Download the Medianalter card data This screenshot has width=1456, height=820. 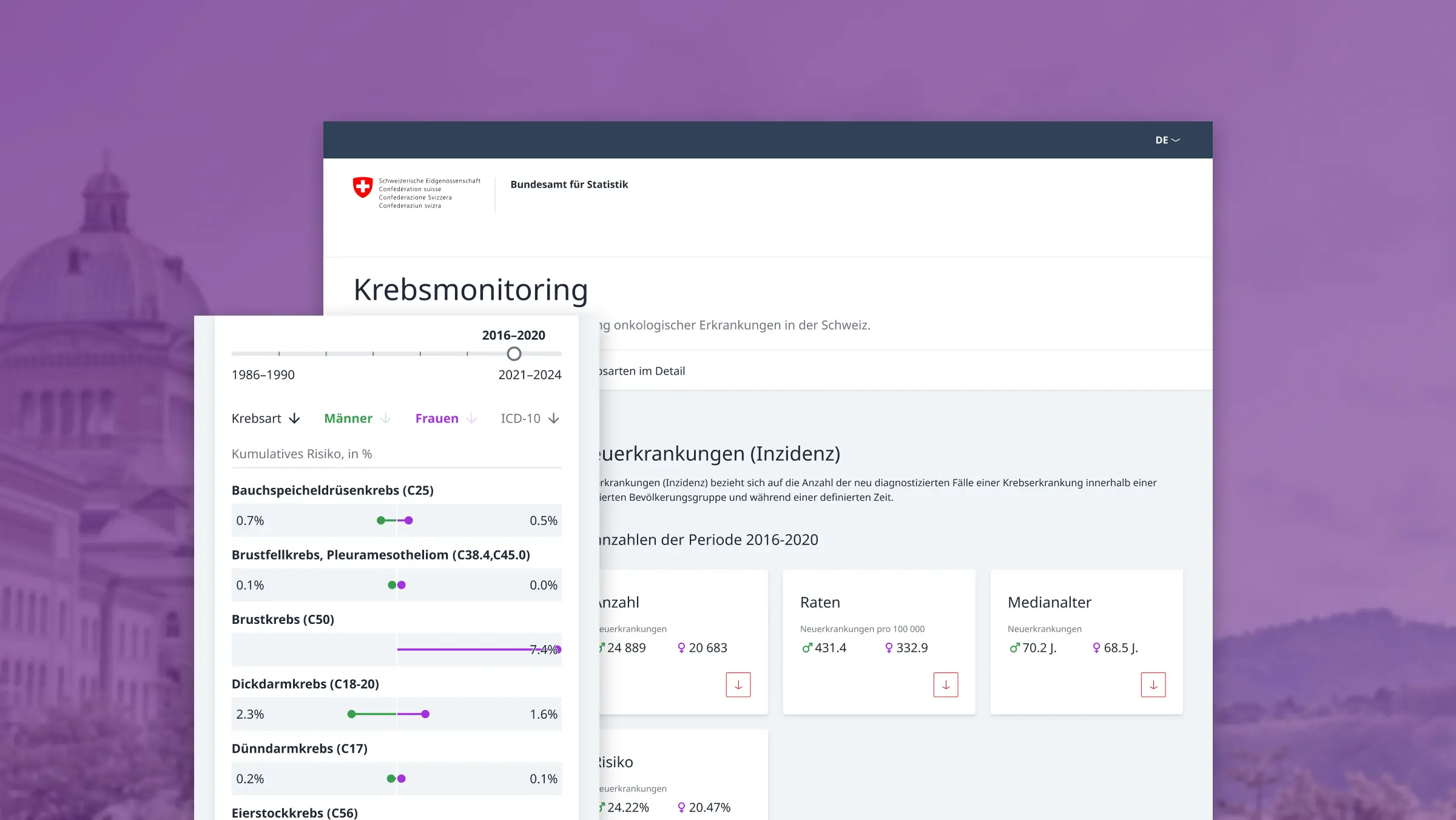1153,685
